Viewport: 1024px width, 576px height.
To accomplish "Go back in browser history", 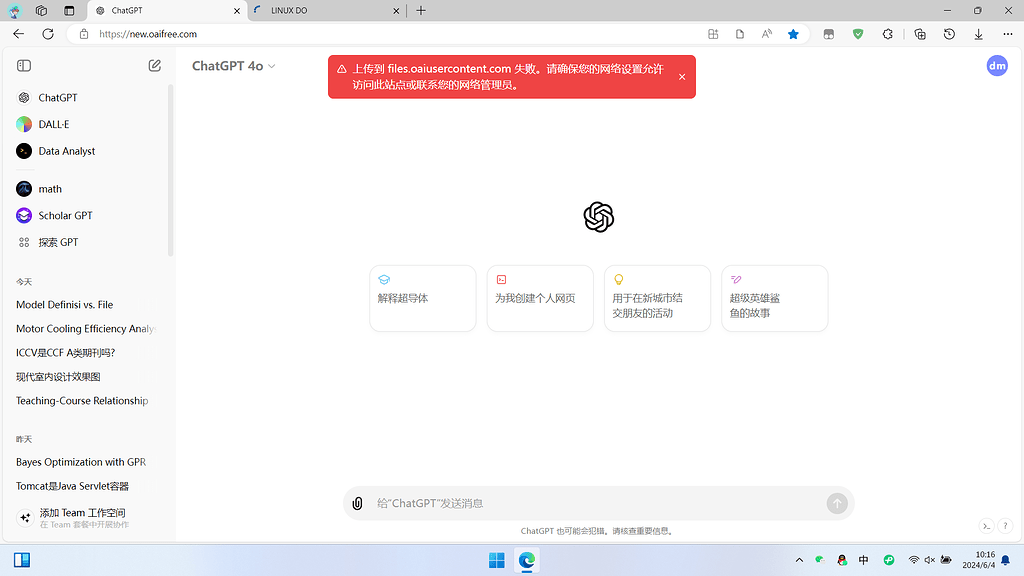I will pos(18,34).
